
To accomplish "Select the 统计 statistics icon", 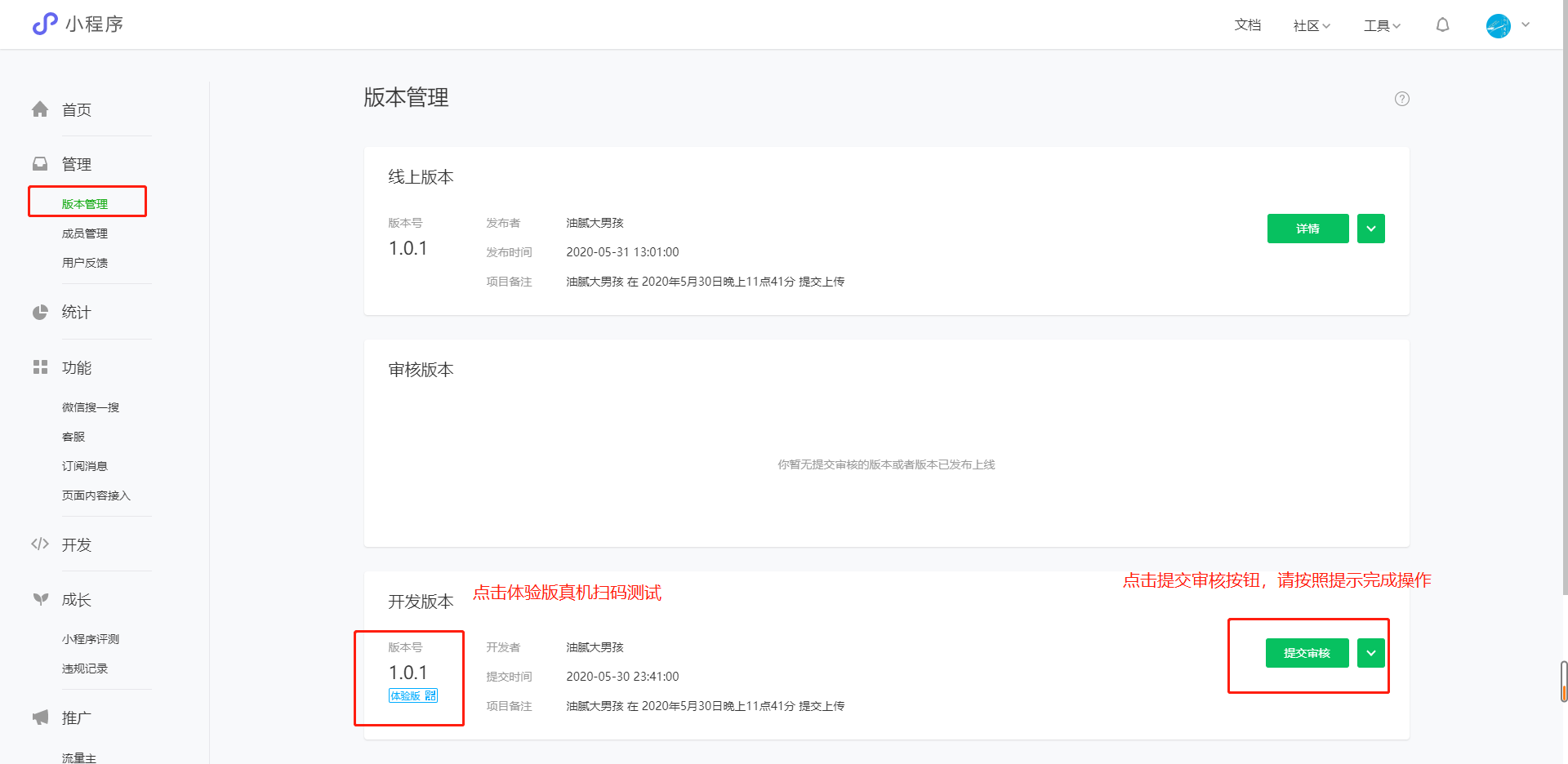I will pos(40,312).
